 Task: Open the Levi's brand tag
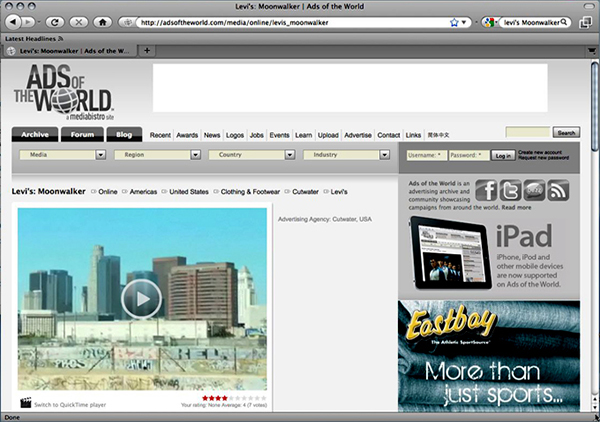pyautogui.click(x=339, y=192)
